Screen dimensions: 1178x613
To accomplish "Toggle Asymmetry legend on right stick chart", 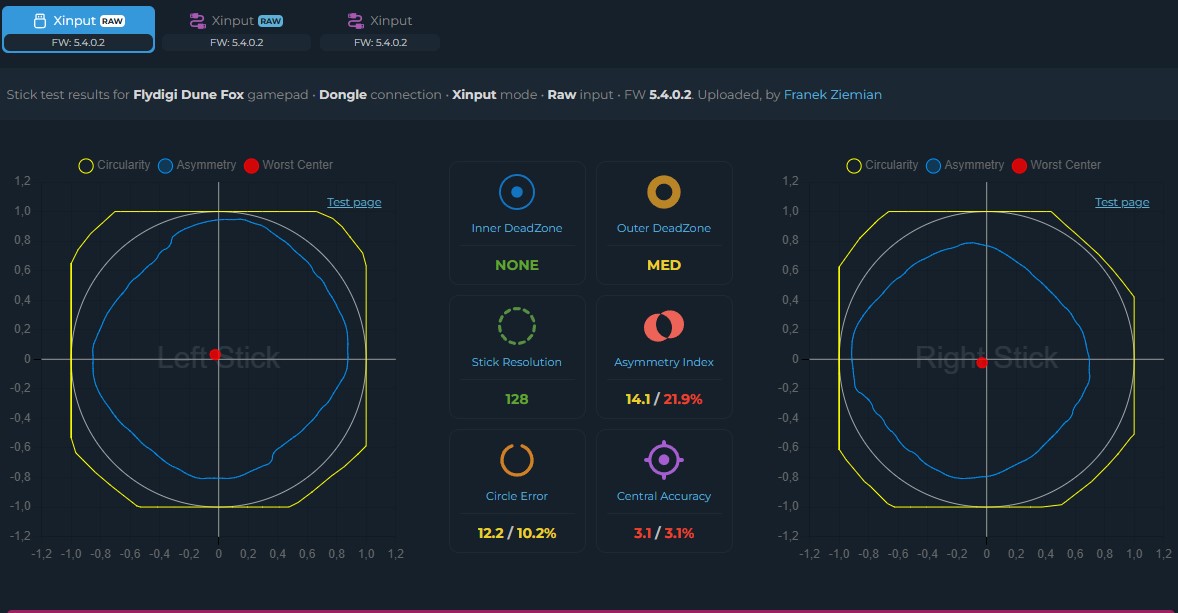I will [965, 165].
